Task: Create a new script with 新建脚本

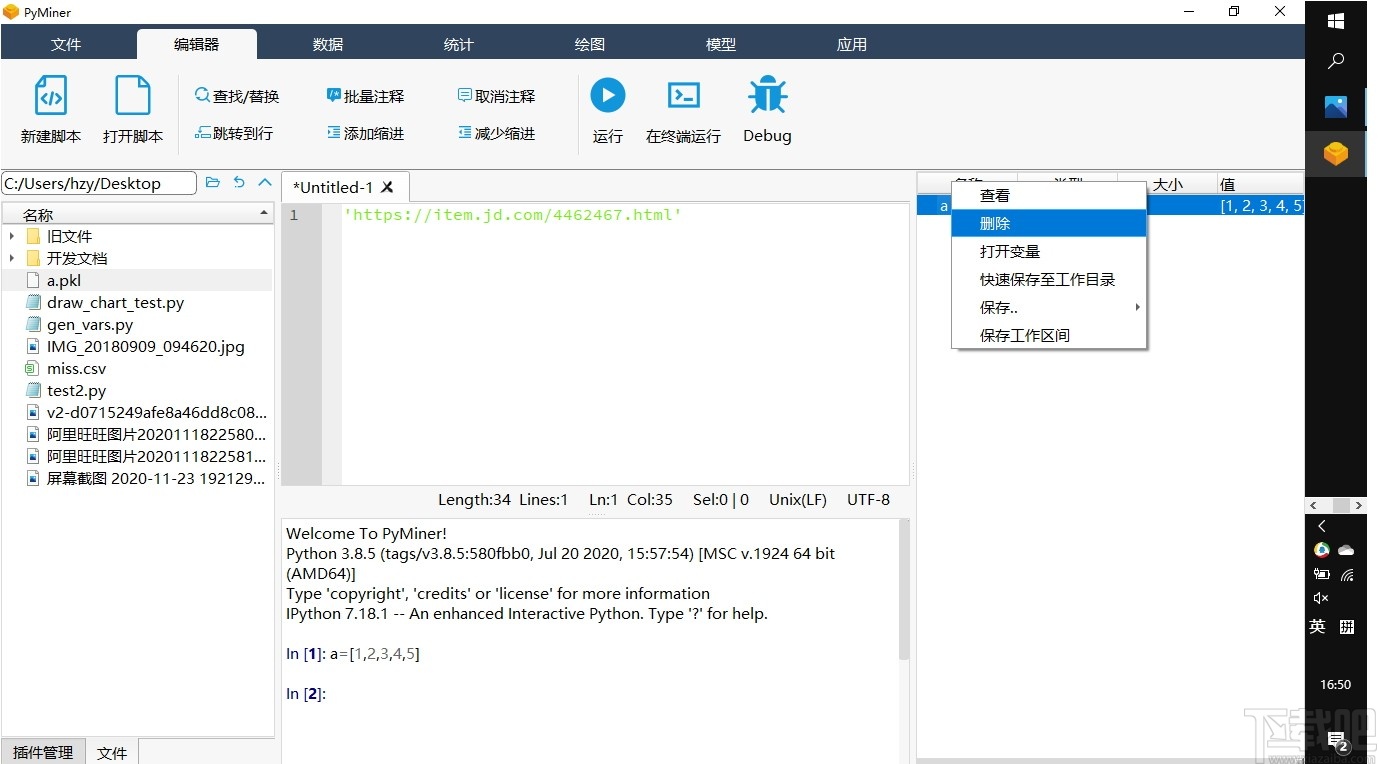Action: (x=50, y=108)
